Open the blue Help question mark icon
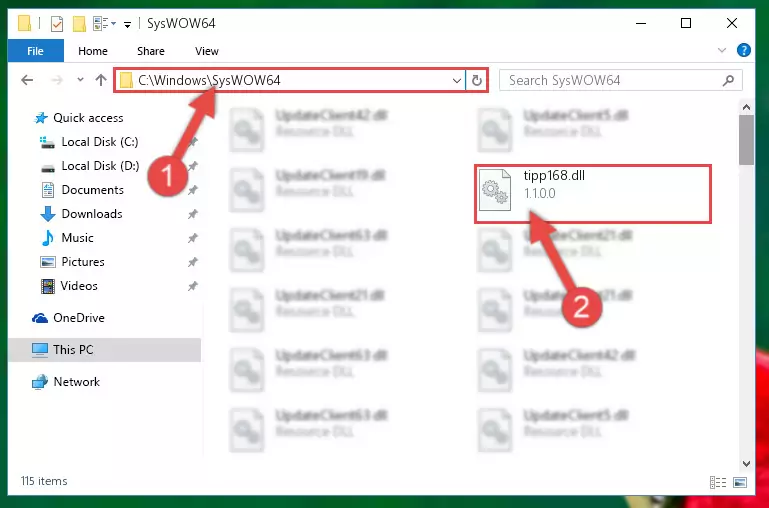 (743, 50)
